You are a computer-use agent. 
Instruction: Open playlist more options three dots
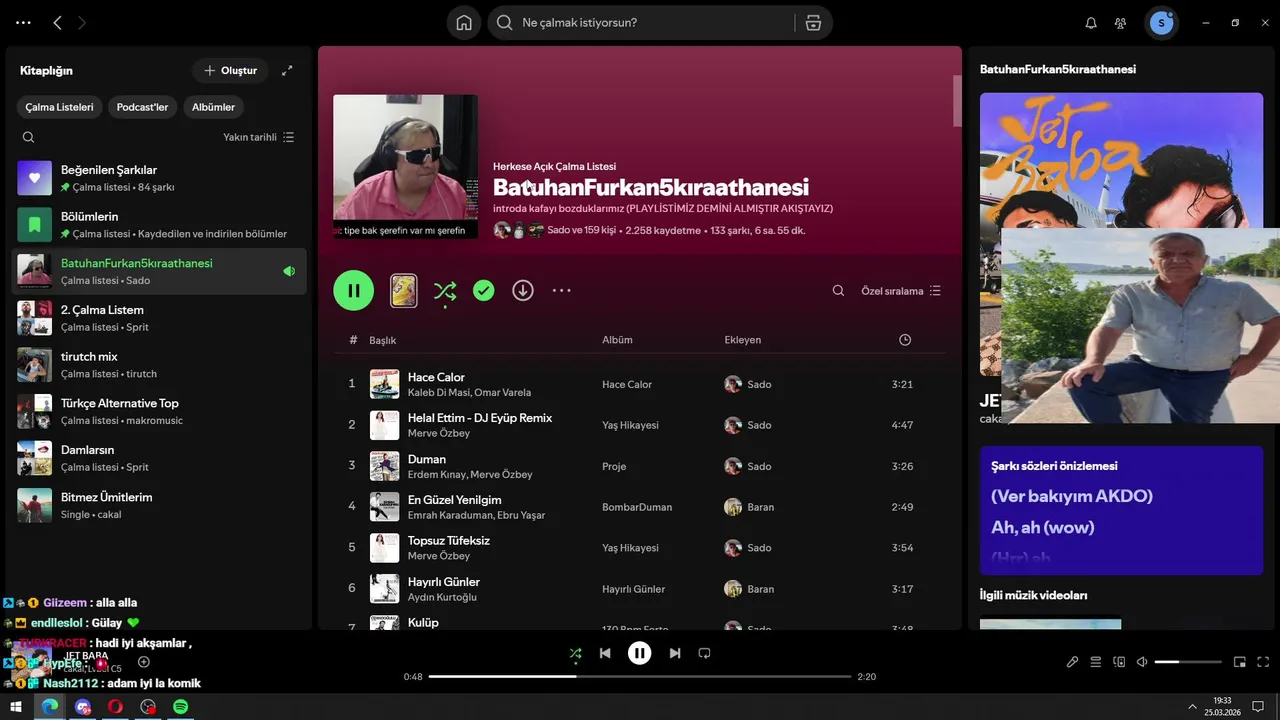[562, 291]
